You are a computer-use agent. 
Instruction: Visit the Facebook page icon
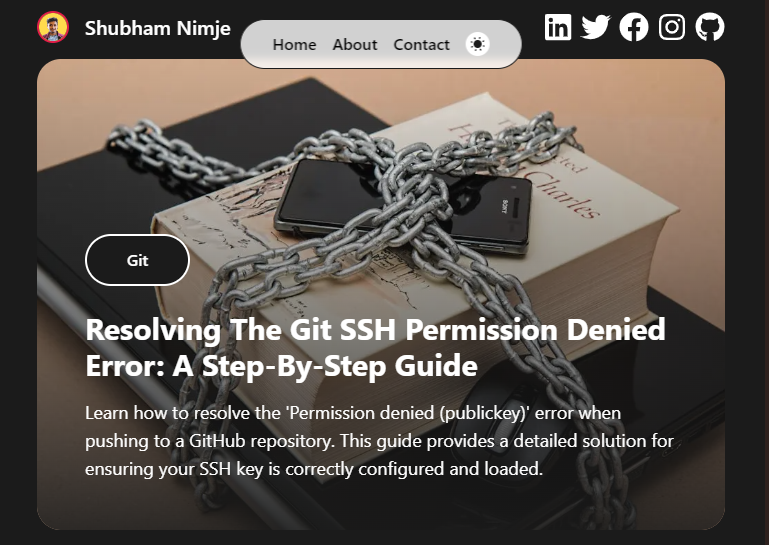click(634, 27)
